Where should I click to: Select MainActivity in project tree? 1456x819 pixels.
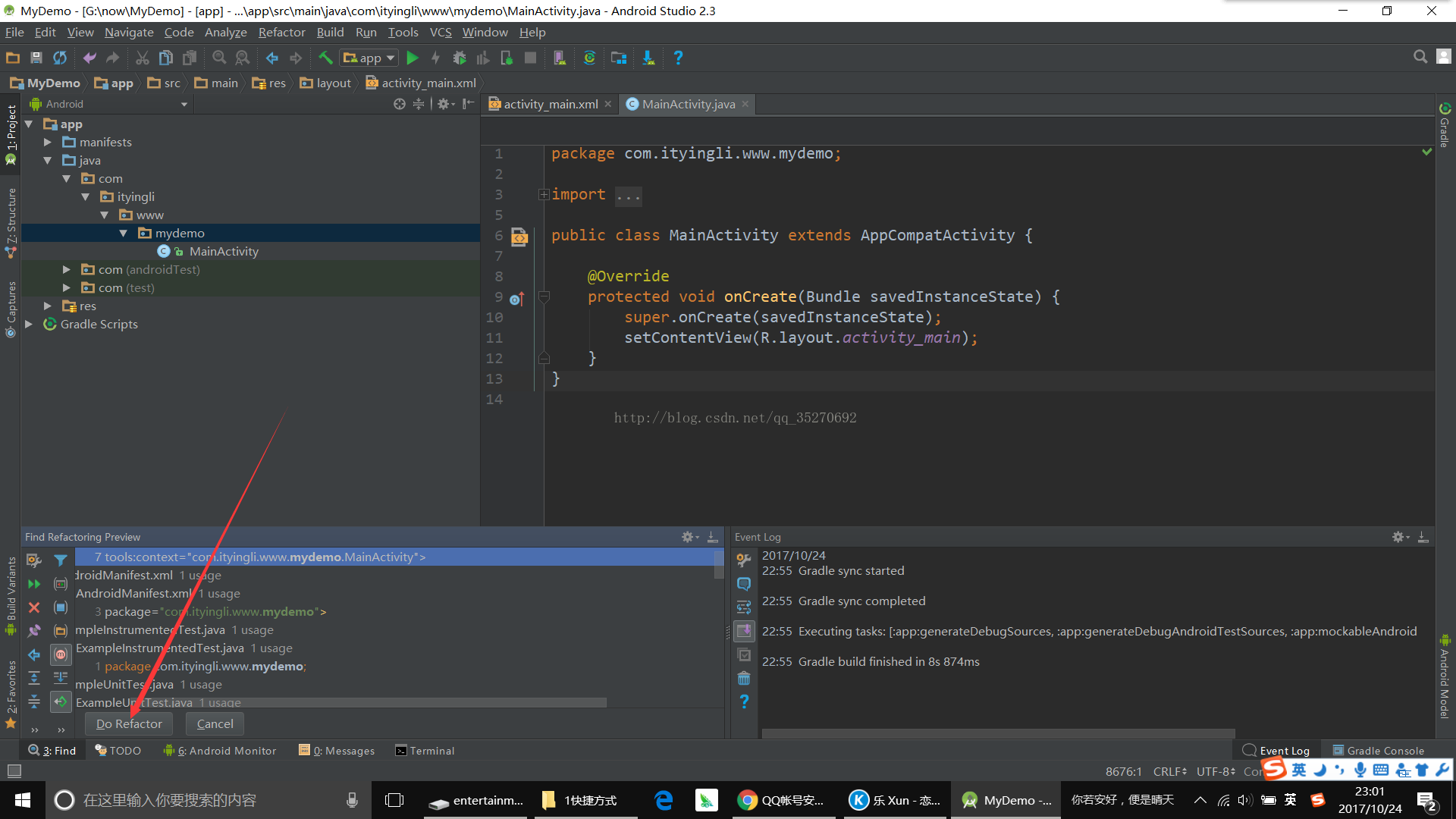pyautogui.click(x=224, y=251)
